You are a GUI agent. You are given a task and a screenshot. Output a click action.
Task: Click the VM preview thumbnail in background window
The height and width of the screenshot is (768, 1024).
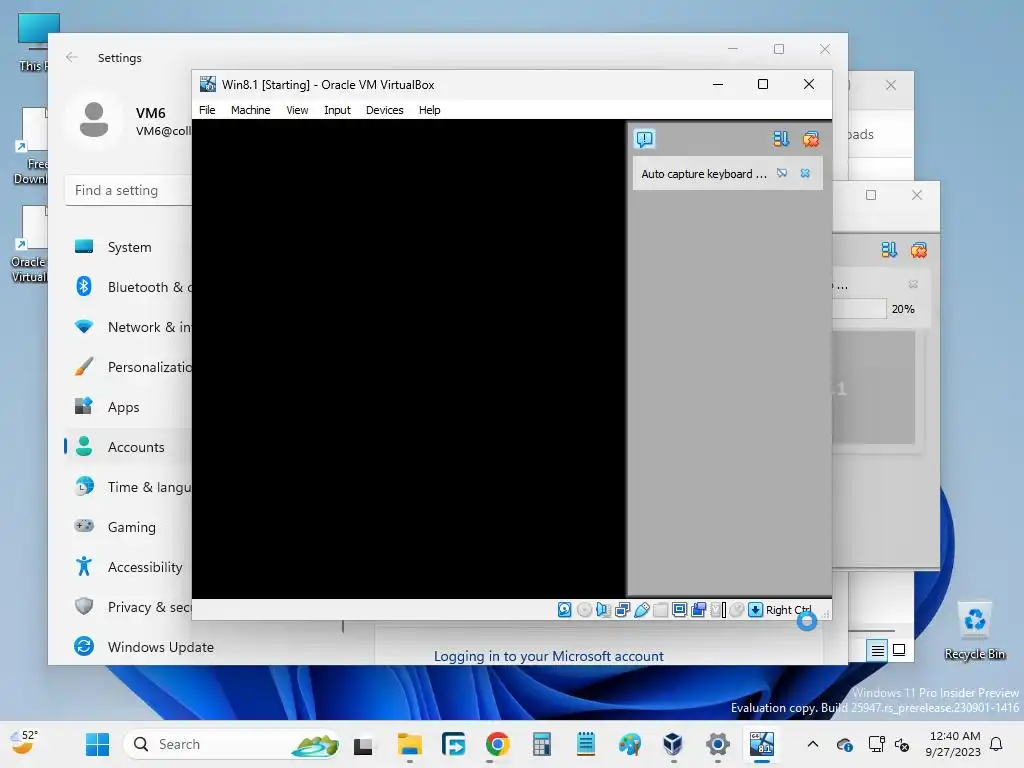[874, 387]
